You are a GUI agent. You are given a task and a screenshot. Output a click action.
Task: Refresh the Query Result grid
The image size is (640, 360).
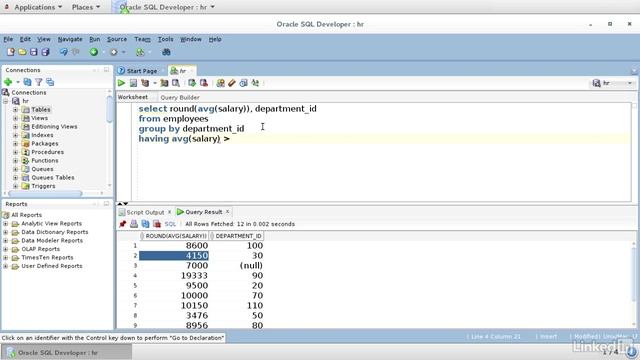[x=145, y=224]
